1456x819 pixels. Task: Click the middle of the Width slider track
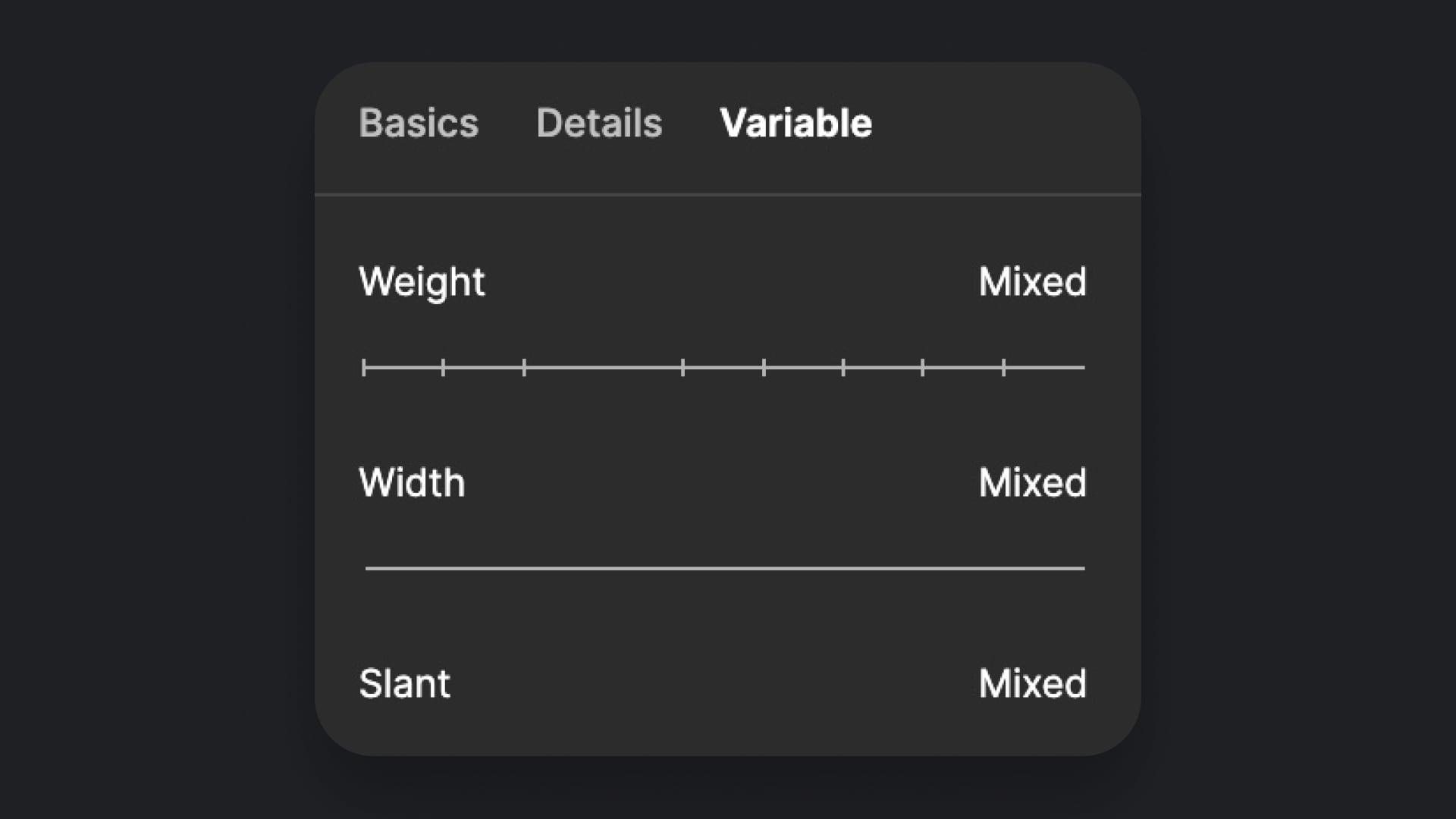pos(725,567)
